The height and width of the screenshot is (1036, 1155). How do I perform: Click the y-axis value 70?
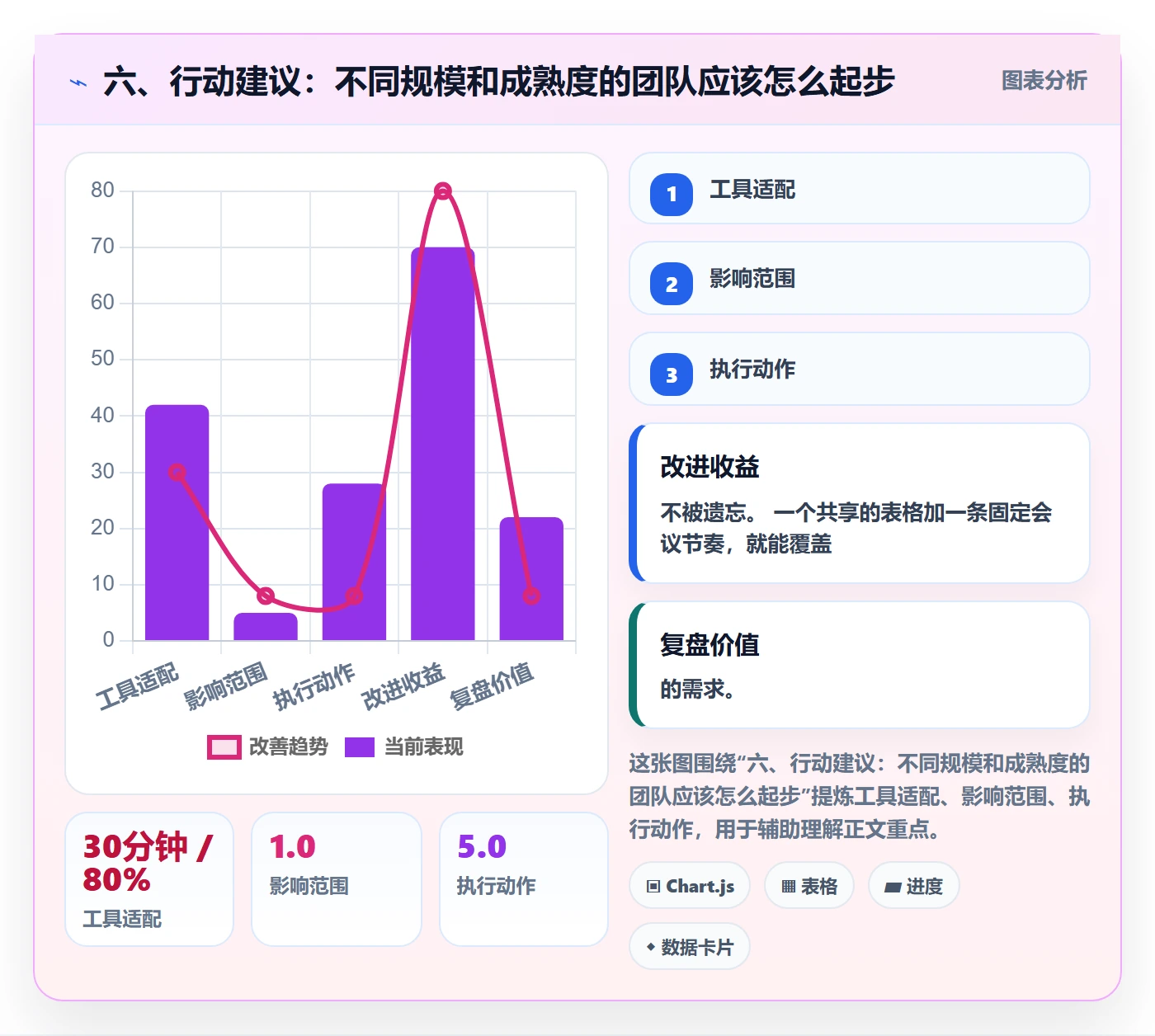[102, 246]
